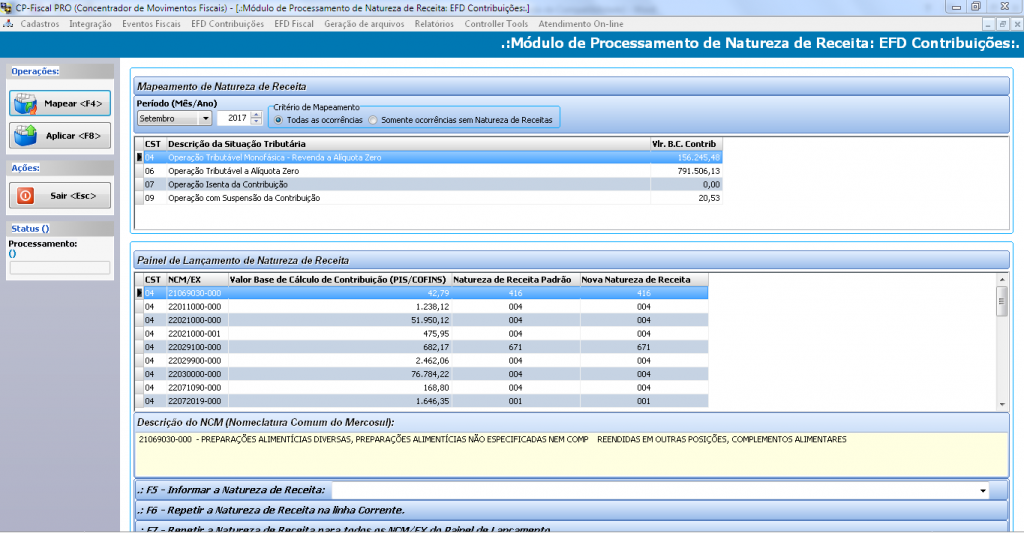Open the Controller Tools menu
The width and height of the screenshot is (1024, 533).
point(496,24)
